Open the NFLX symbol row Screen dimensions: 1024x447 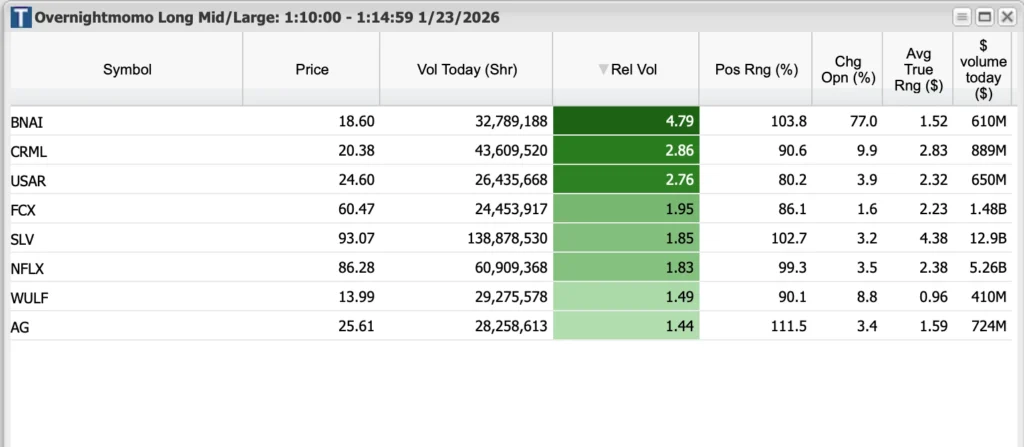pyautogui.click(x=27, y=267)
